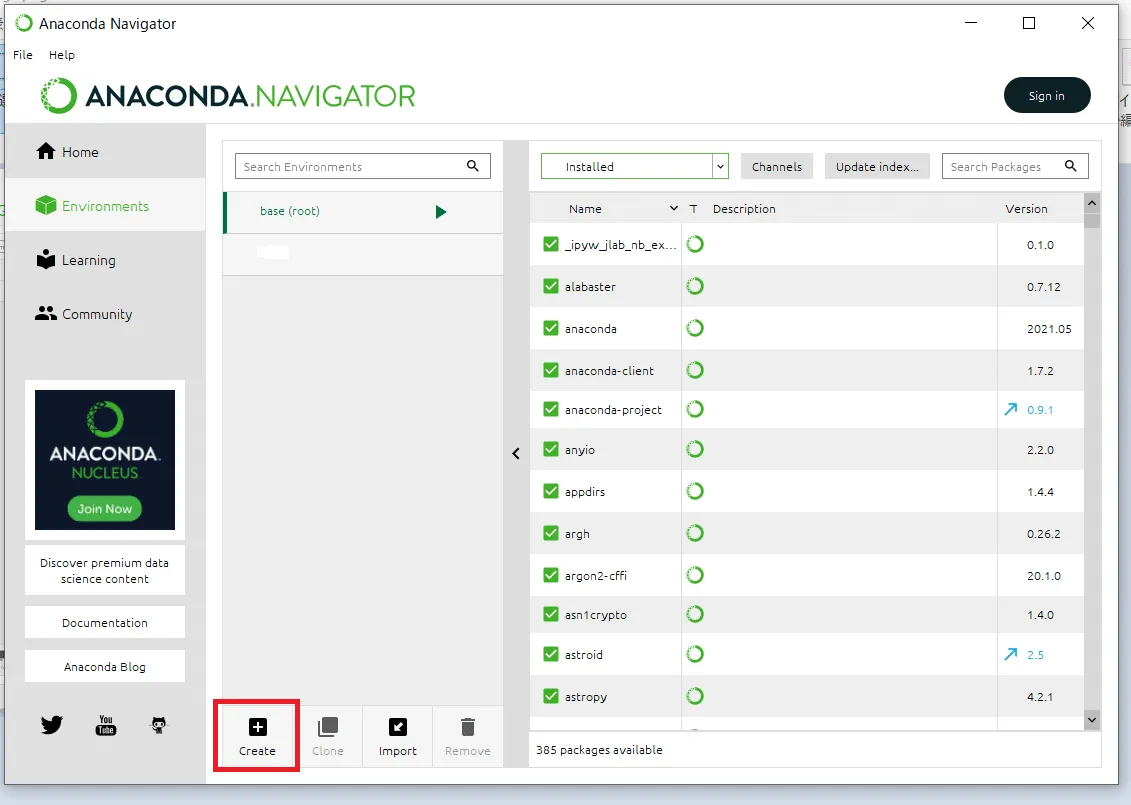
Task: Toggle the argon2-cffi package checkbox
Action: pyautogui.click(x=551, y=575)
